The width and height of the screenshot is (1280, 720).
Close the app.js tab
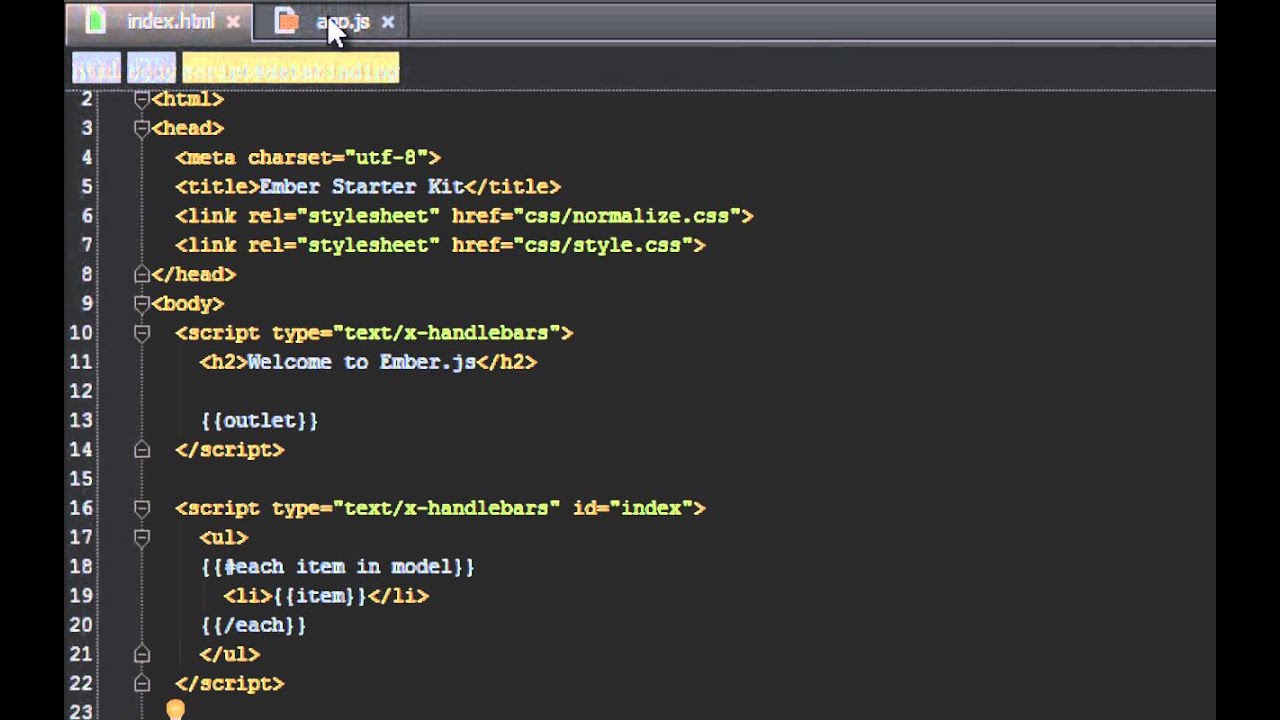(388, 21)
